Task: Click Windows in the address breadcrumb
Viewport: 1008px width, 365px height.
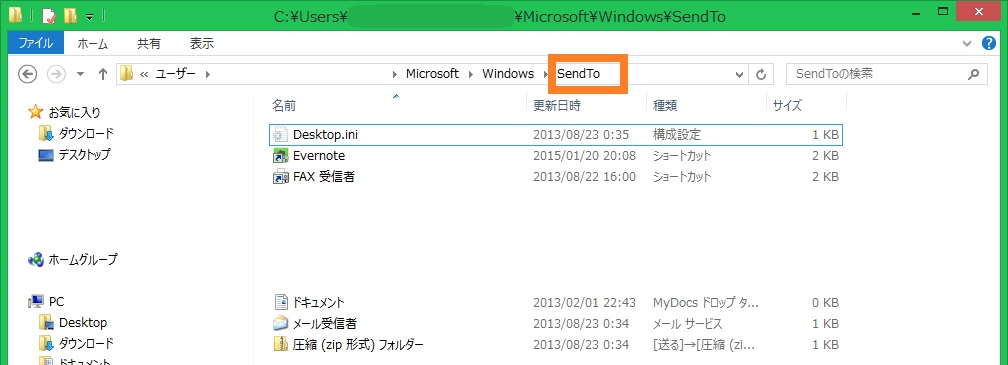Action: point(508,74)
